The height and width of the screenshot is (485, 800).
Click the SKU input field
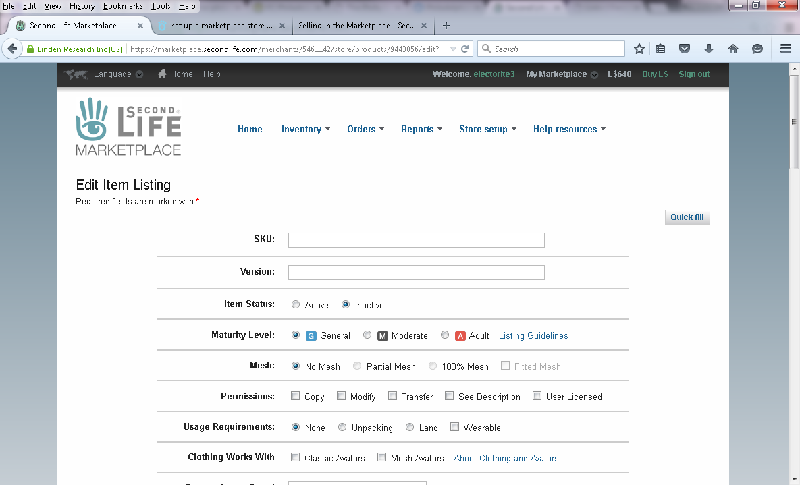point(416,239)
